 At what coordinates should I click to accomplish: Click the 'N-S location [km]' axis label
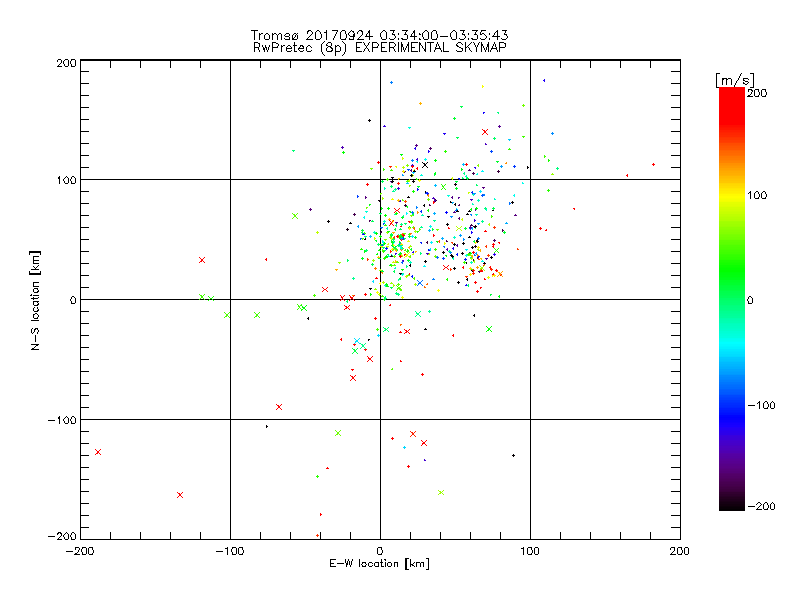click(x=35, y=300)
